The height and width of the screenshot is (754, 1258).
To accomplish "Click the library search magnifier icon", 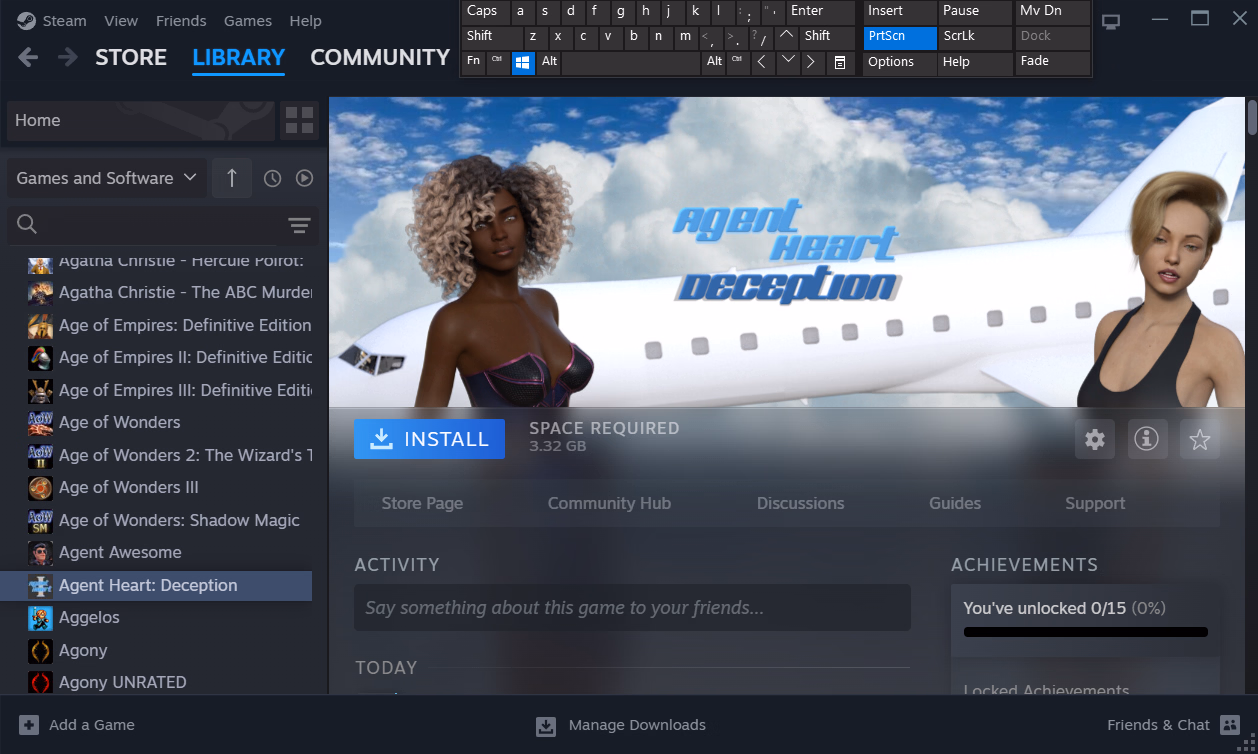I will [28, 224].
